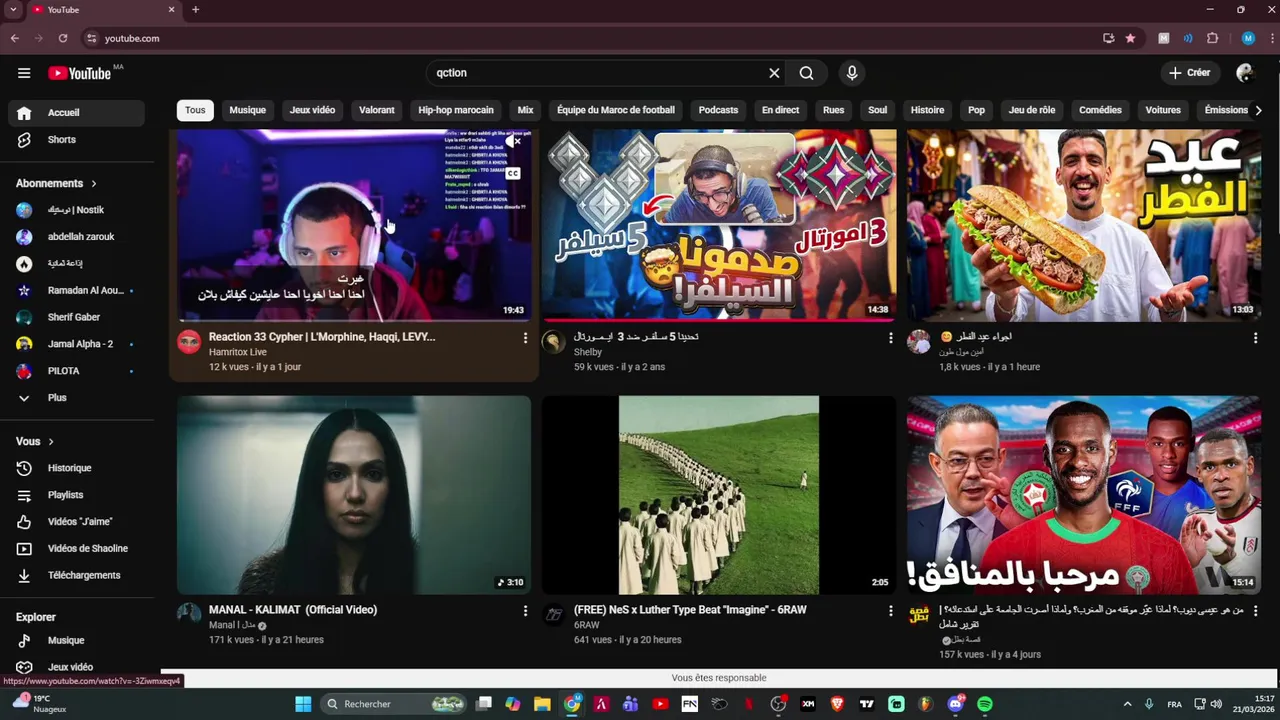Open the Accueil sidebar entry
Image resolution: width=1280 pixels, height=720 pixels.
click(x=76, y=113)
